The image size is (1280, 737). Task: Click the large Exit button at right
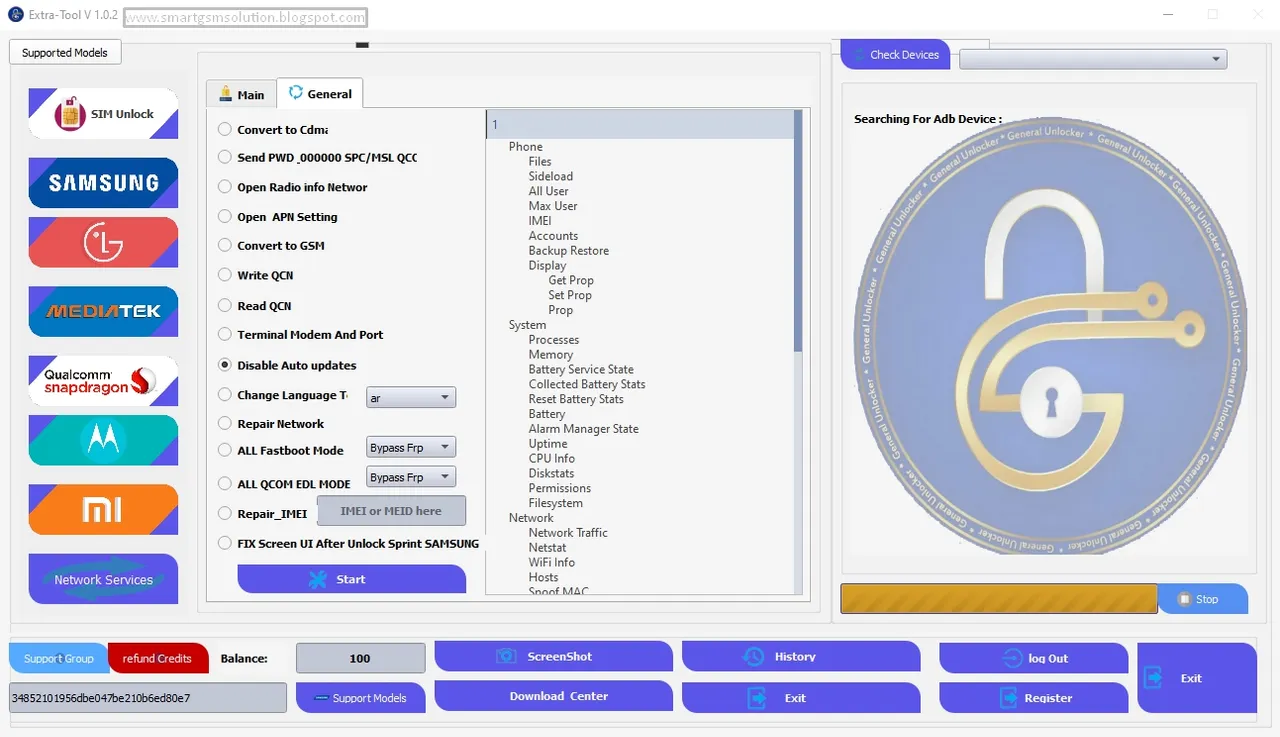tap(1197, 678)
